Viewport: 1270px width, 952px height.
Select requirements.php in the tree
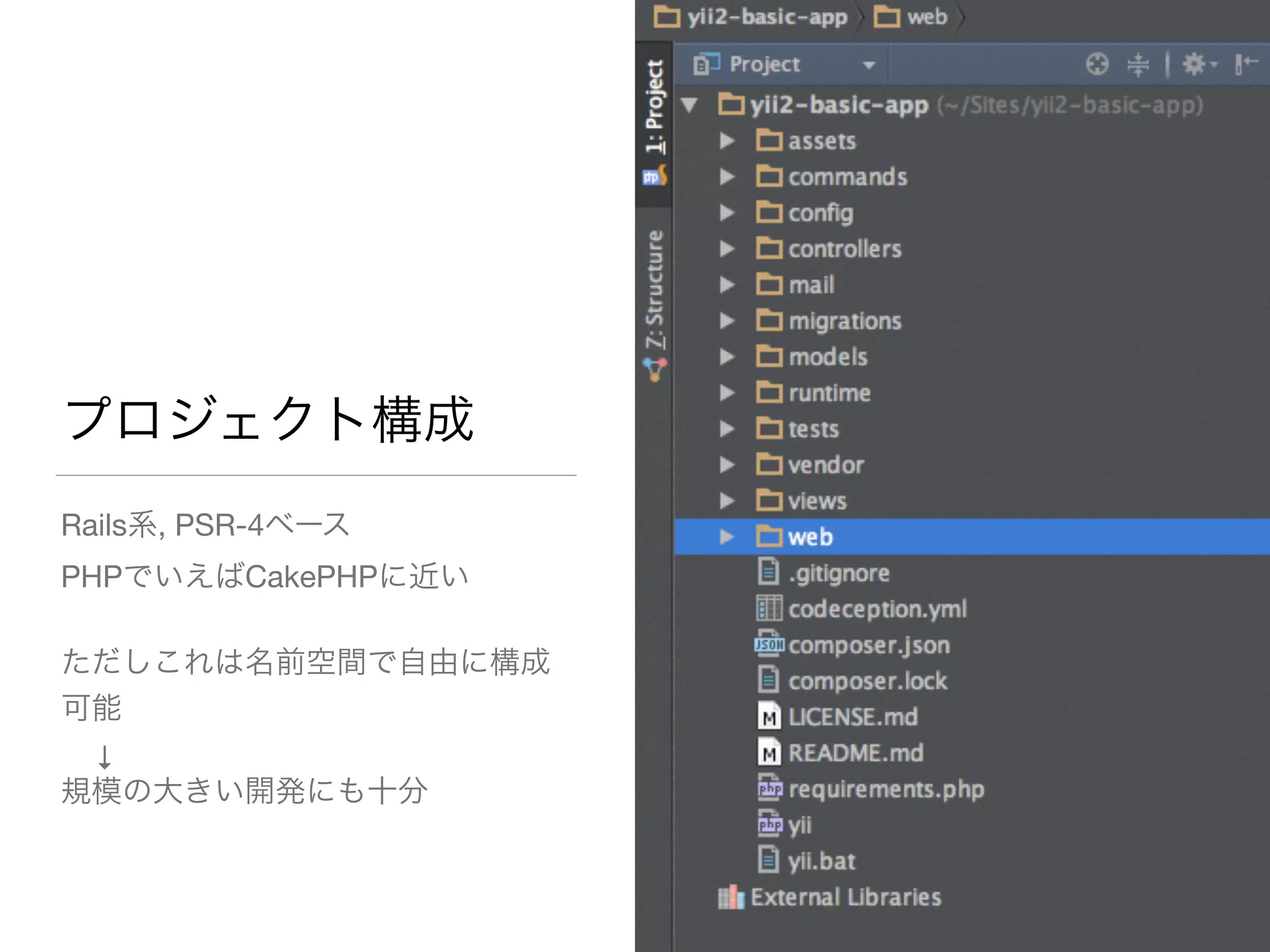coord(886,789)
